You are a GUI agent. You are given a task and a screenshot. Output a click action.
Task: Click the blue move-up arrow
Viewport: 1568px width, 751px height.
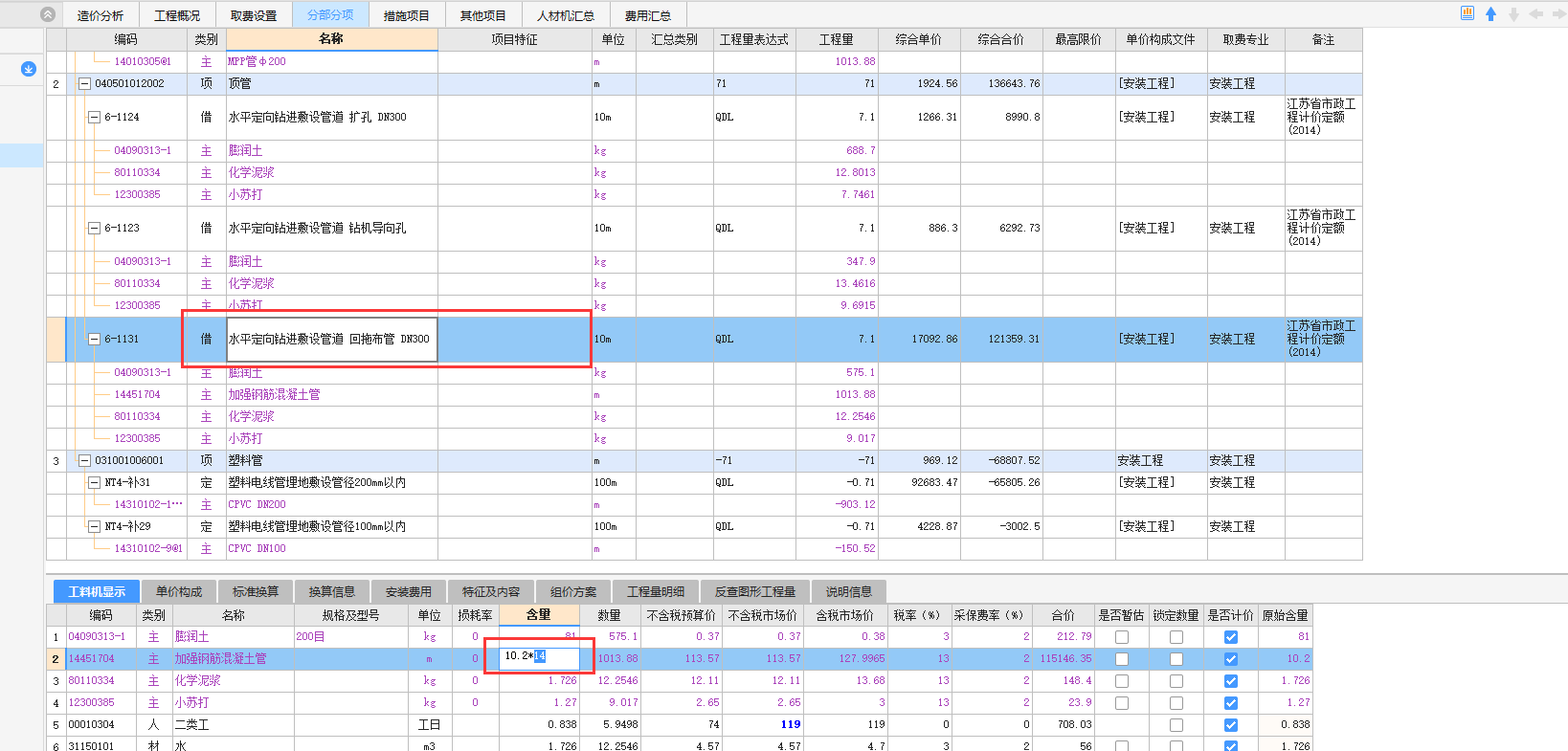click(1490, 14)
